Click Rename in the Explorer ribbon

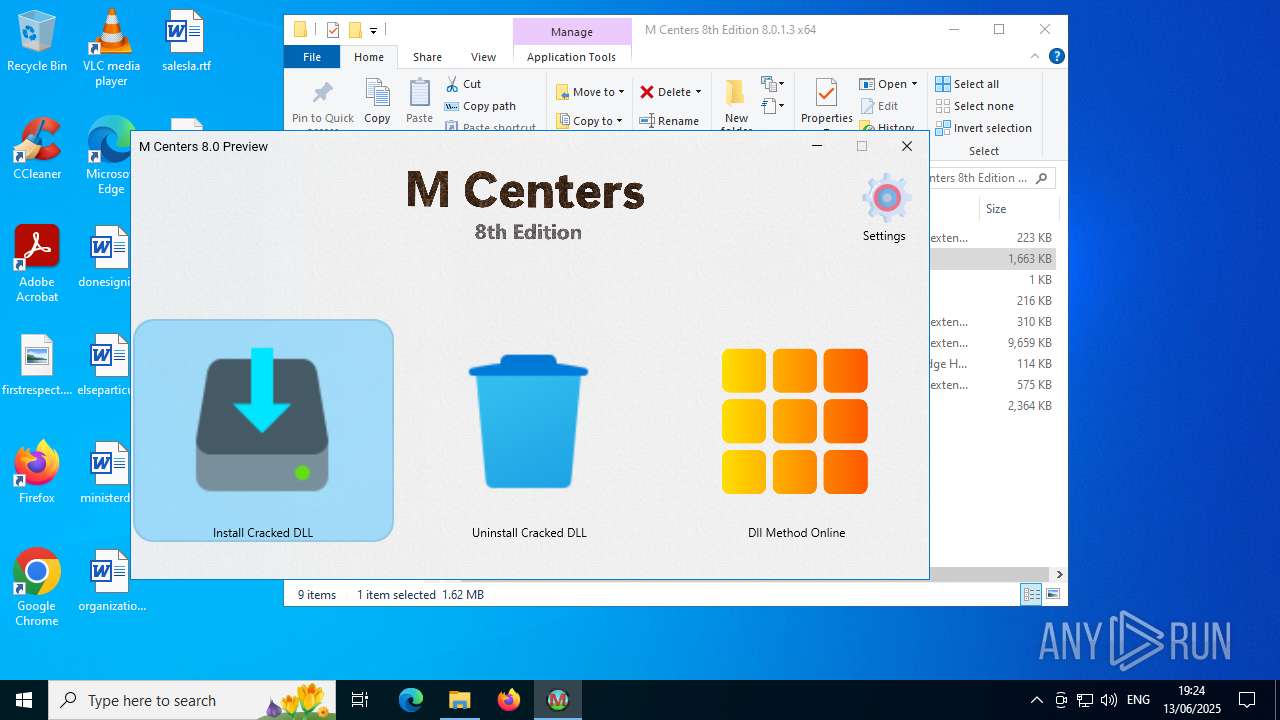click(x=669, y=121)
